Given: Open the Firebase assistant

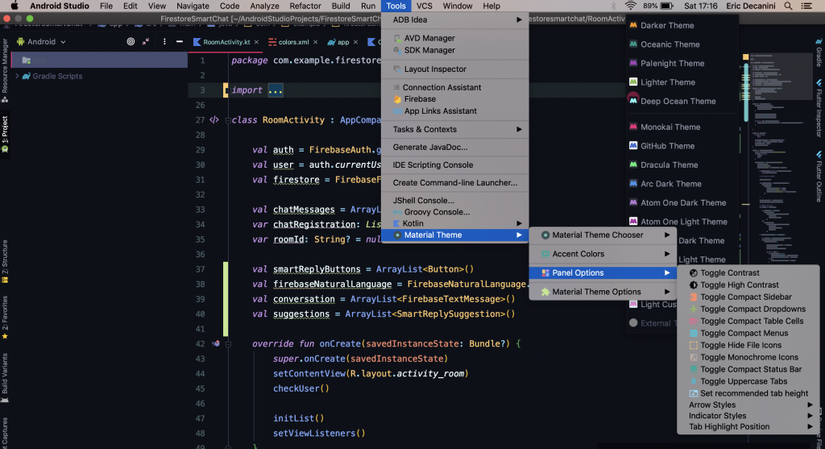Looking at the screenshot, I should coord(419,99).
